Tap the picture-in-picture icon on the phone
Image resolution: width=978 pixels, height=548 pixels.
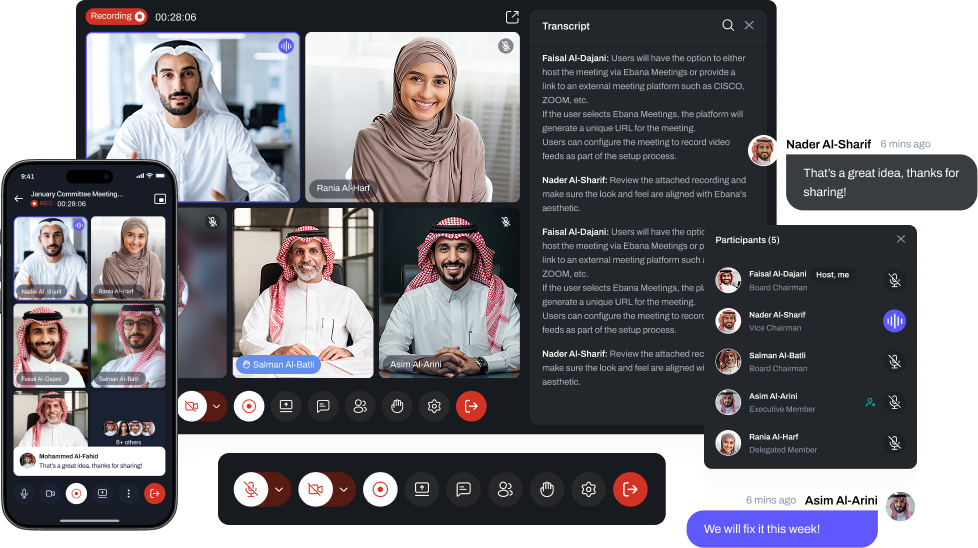pos(160,199)
